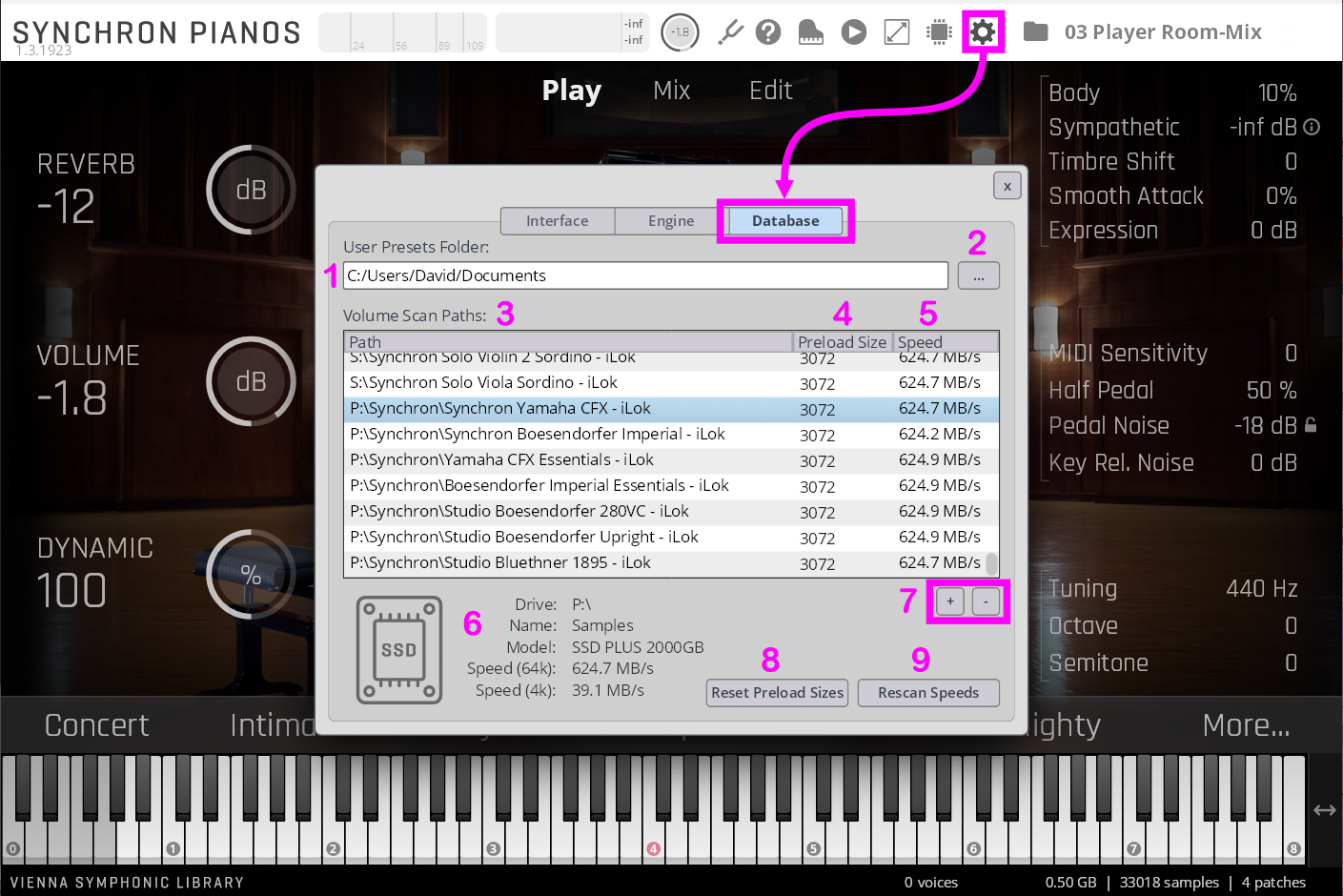Open the preset folder icon

[1035, 32]
